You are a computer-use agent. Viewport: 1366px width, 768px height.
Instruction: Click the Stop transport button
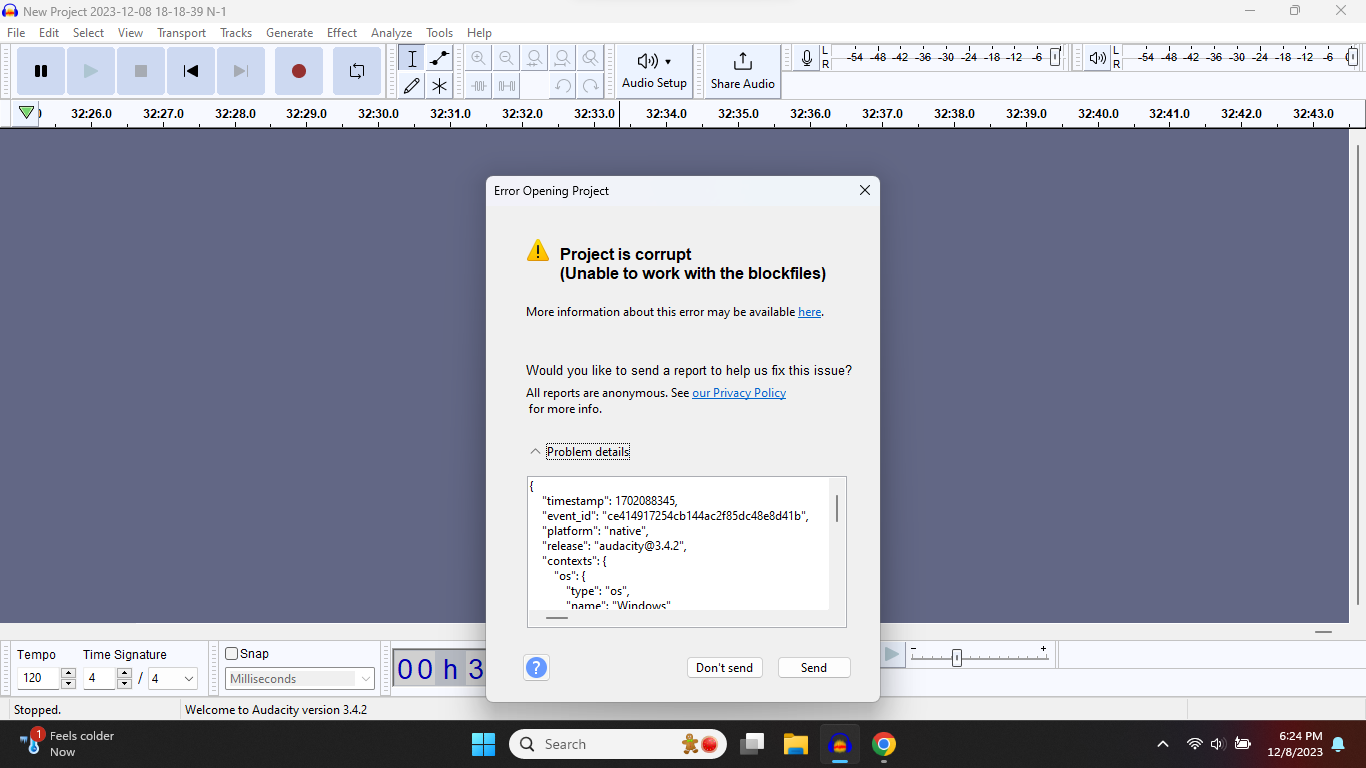point(141,71)
